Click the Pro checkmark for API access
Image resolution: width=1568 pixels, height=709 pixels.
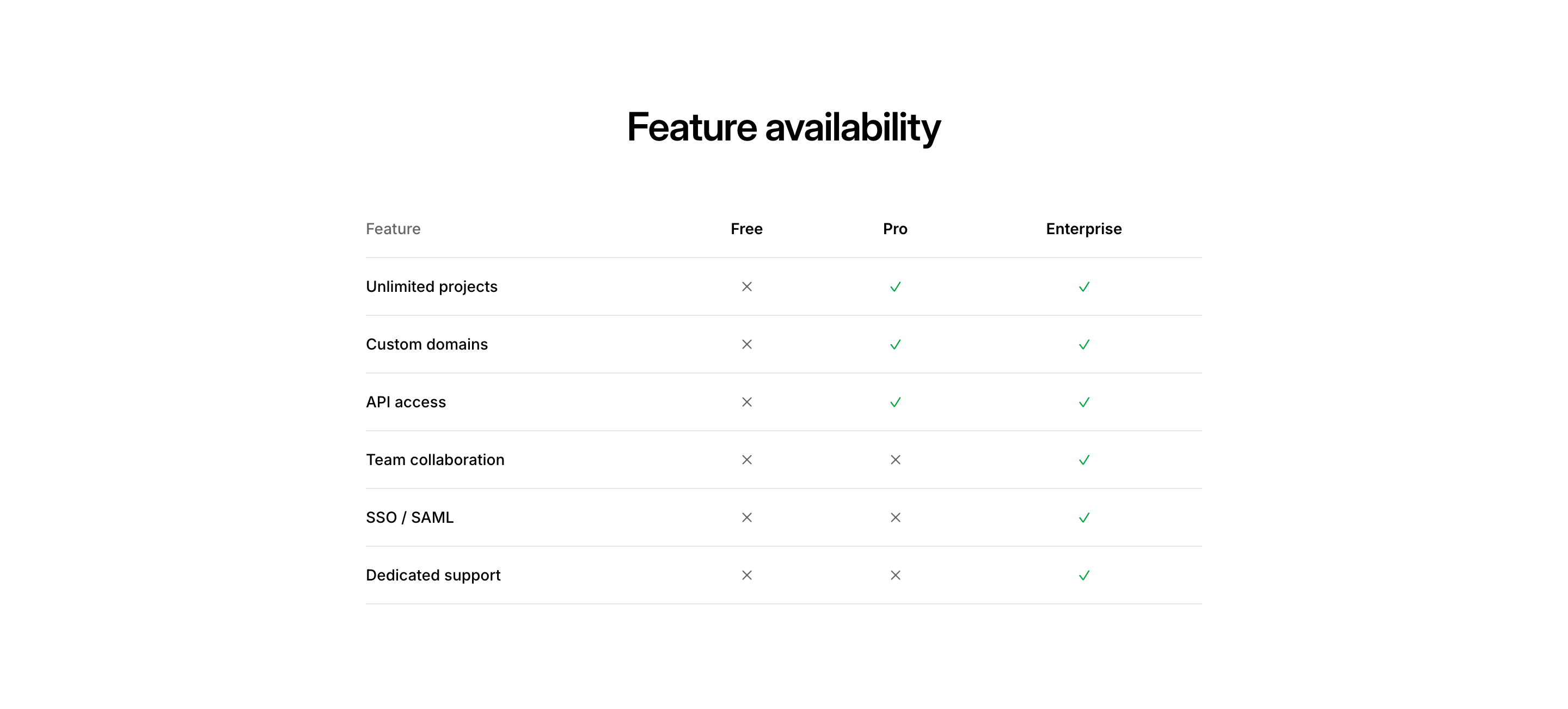click(895, 402)
